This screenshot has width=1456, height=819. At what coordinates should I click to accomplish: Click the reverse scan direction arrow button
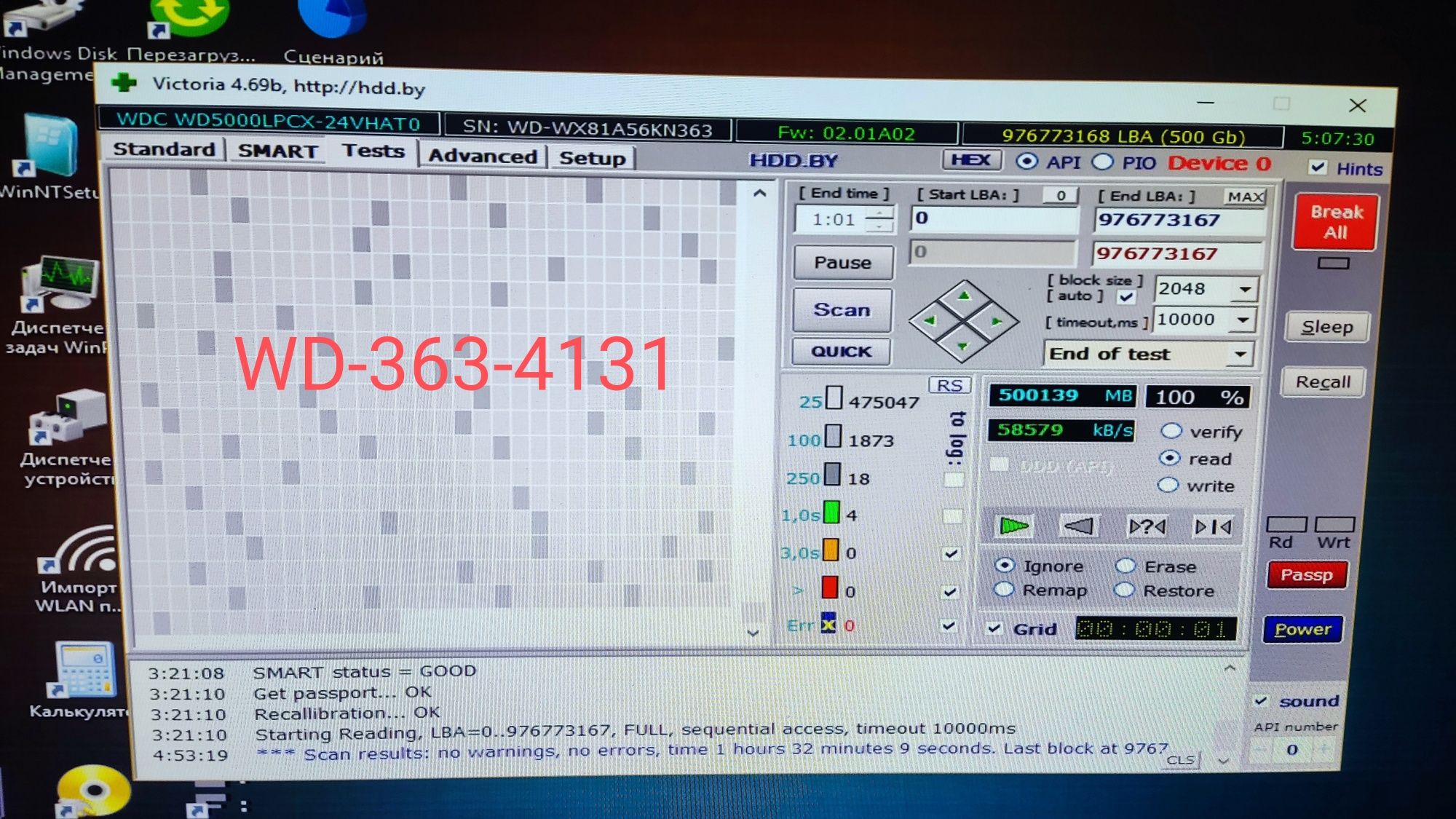pyautogui.click(x=1079, y=526)
